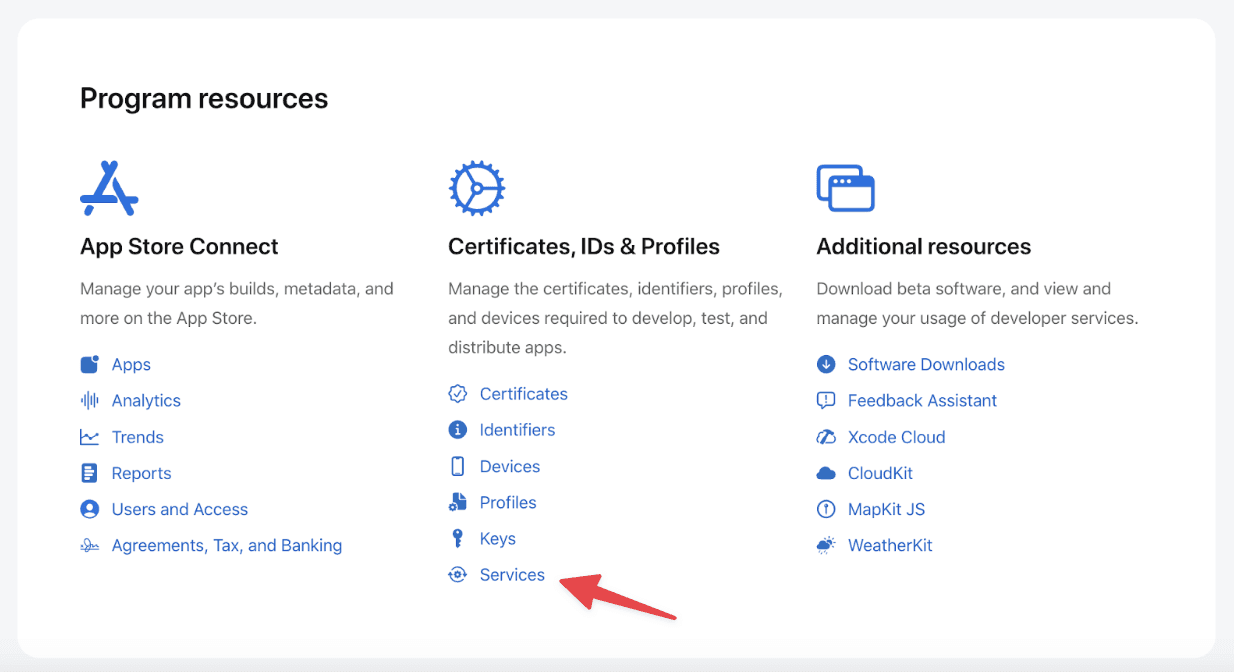
Task: Click the key icon beside Keys
Action: point(458,538)
